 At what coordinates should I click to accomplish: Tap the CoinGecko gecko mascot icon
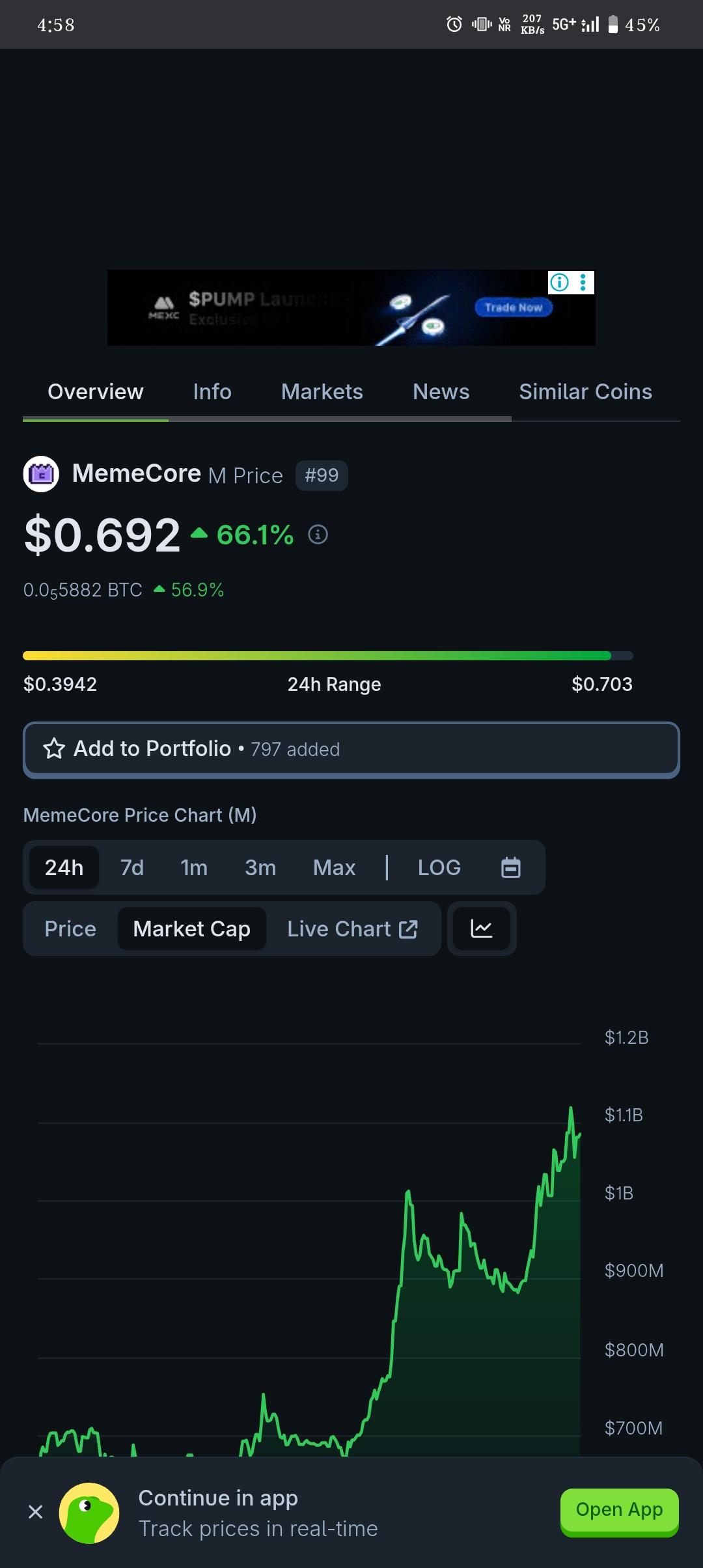click(x=89, y=1513)
